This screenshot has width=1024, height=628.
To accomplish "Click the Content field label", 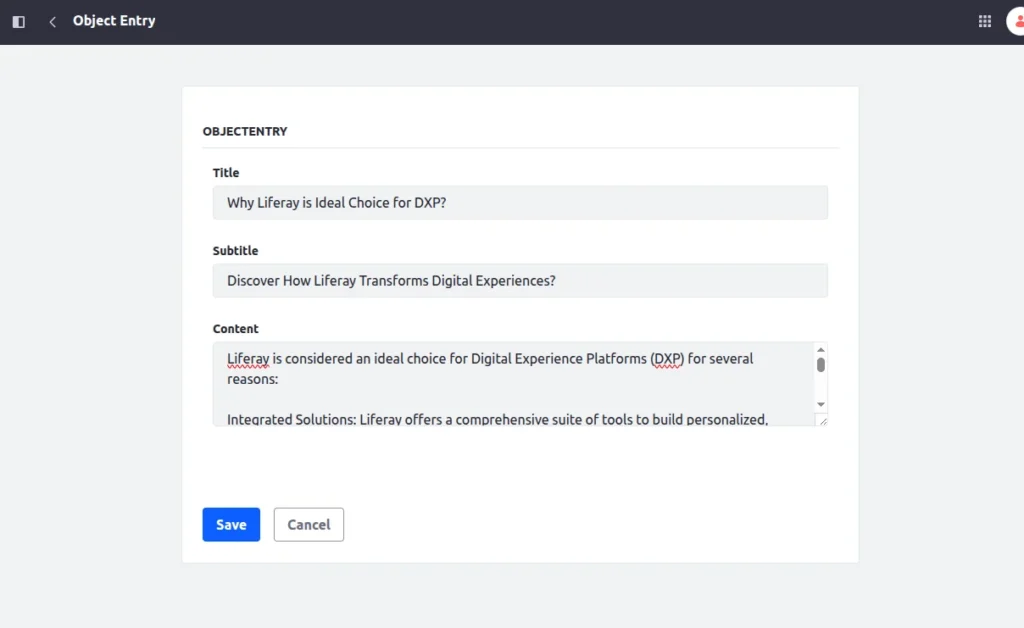I will click(236, 329).
